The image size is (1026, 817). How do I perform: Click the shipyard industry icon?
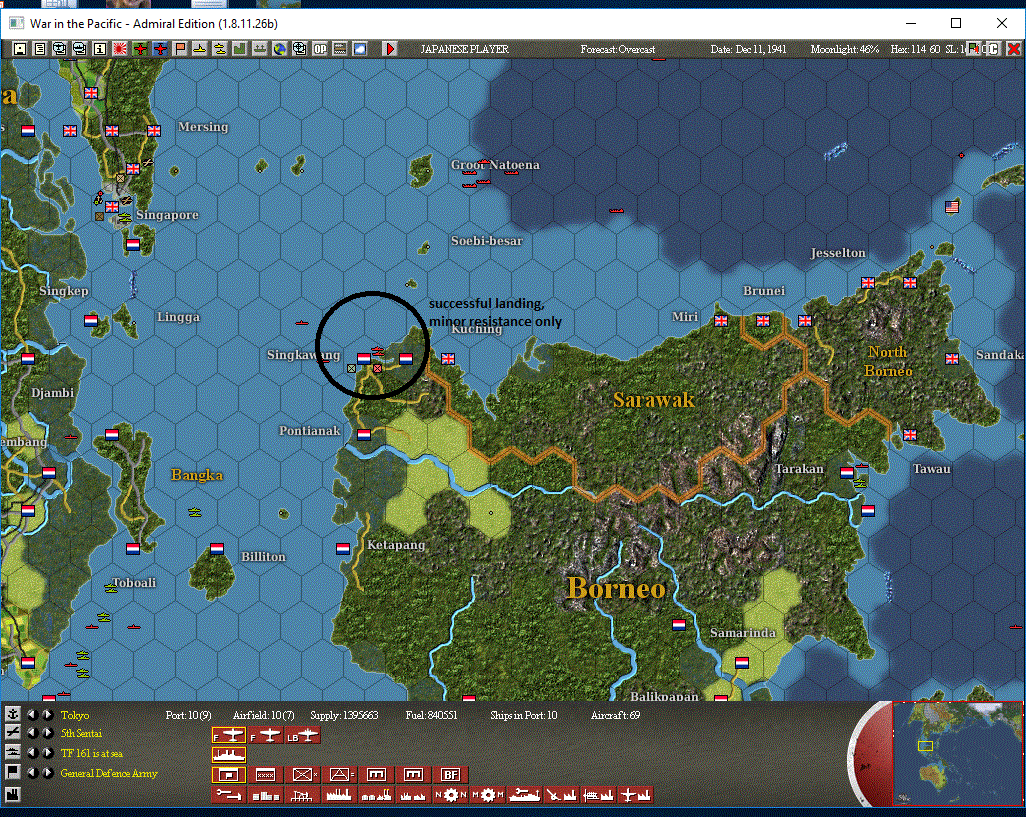524,795
